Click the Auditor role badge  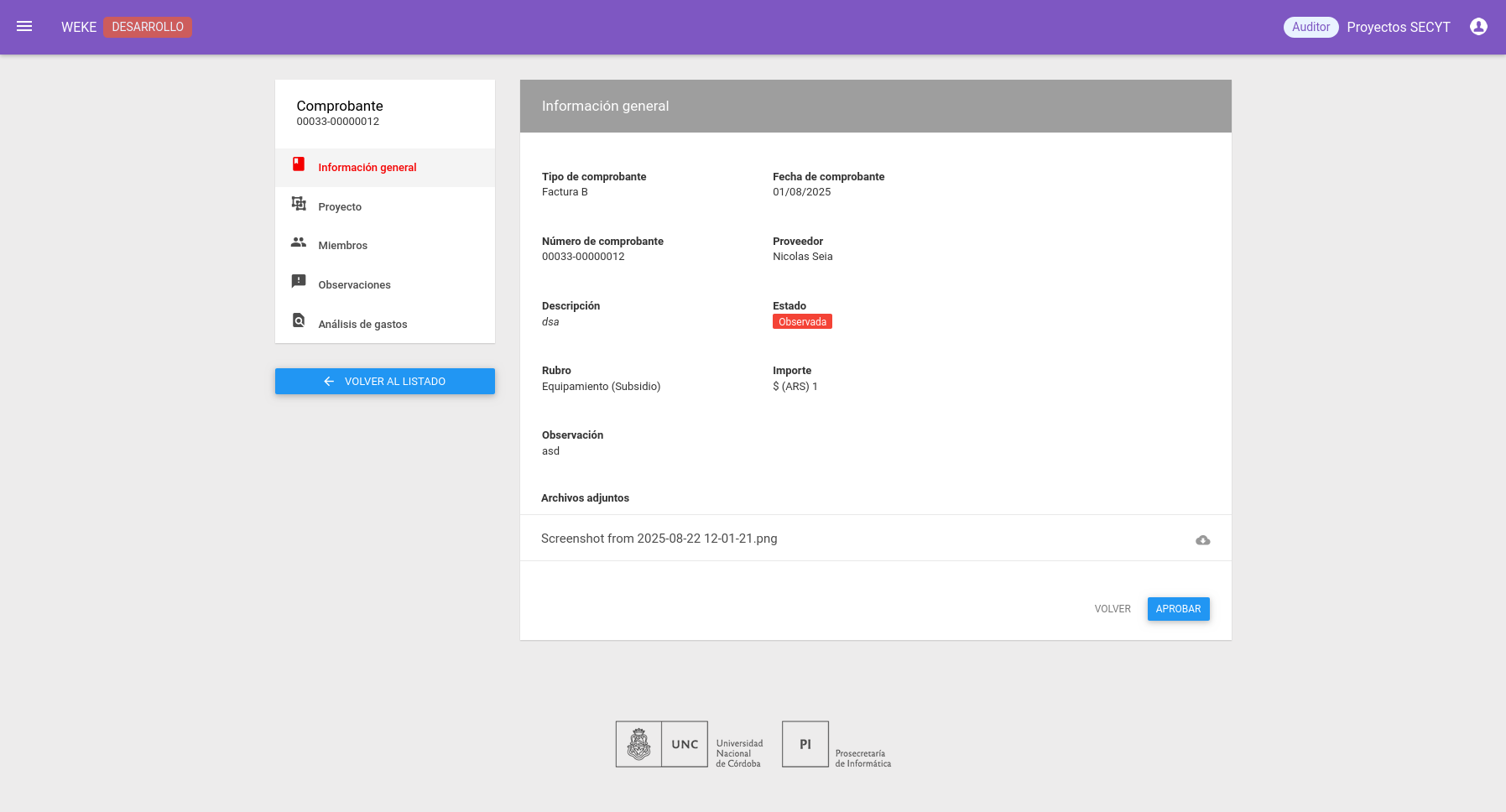click(x=1311, y=27)
